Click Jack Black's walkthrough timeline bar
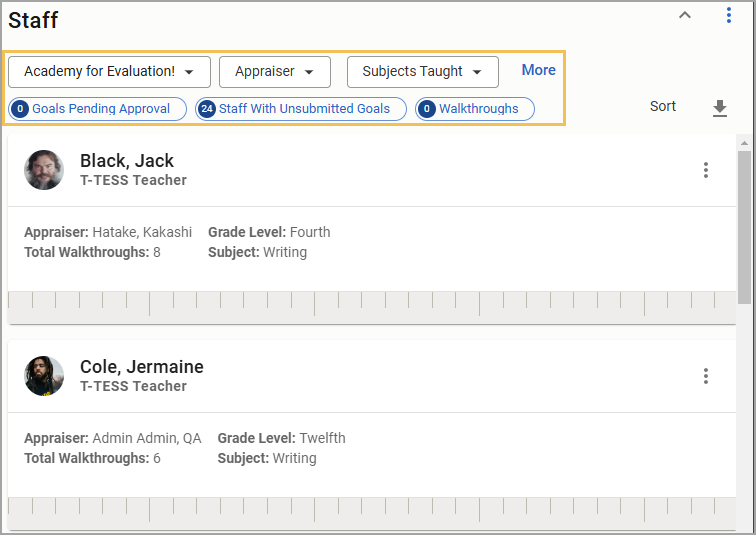 click(x=372, y=306)
